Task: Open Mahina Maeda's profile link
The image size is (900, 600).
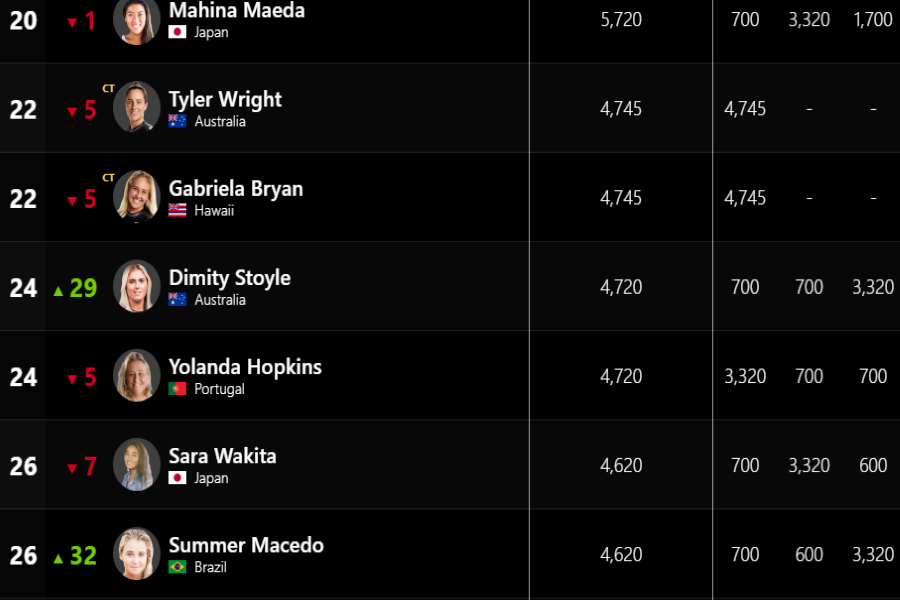Action: tap(236, 10)
